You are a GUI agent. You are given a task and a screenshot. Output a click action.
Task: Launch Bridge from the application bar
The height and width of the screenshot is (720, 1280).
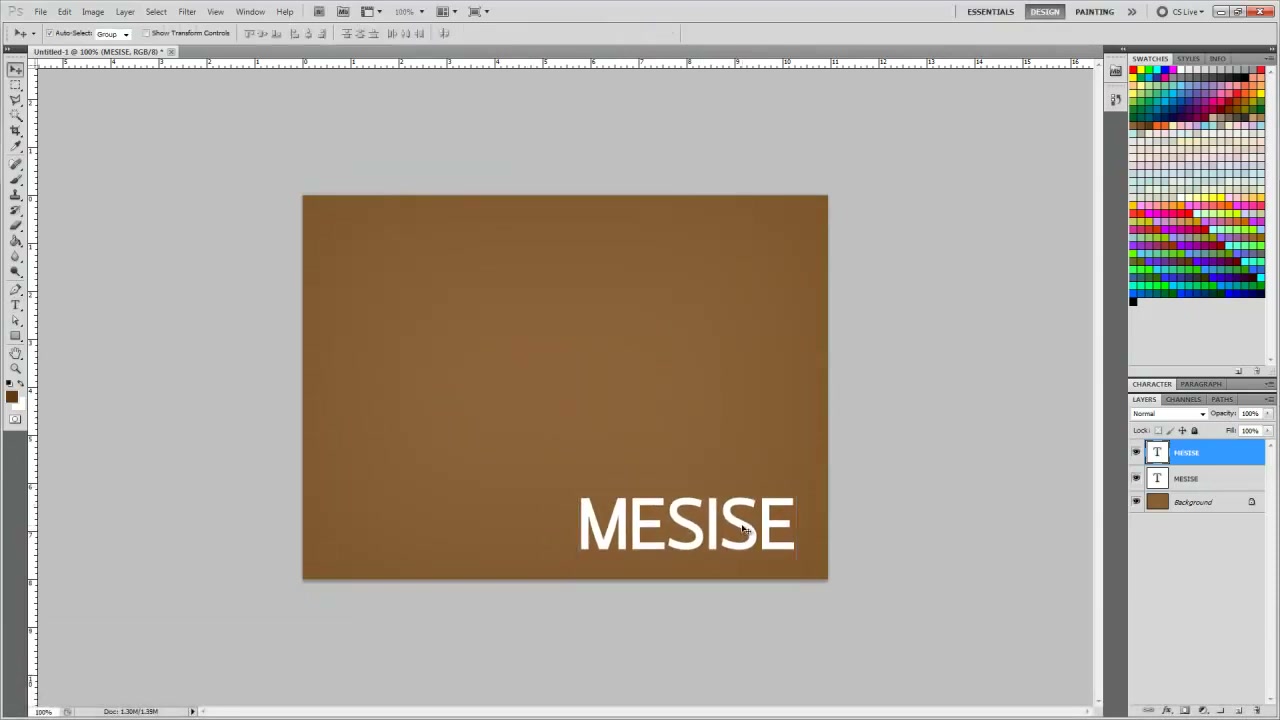(319, 11)
